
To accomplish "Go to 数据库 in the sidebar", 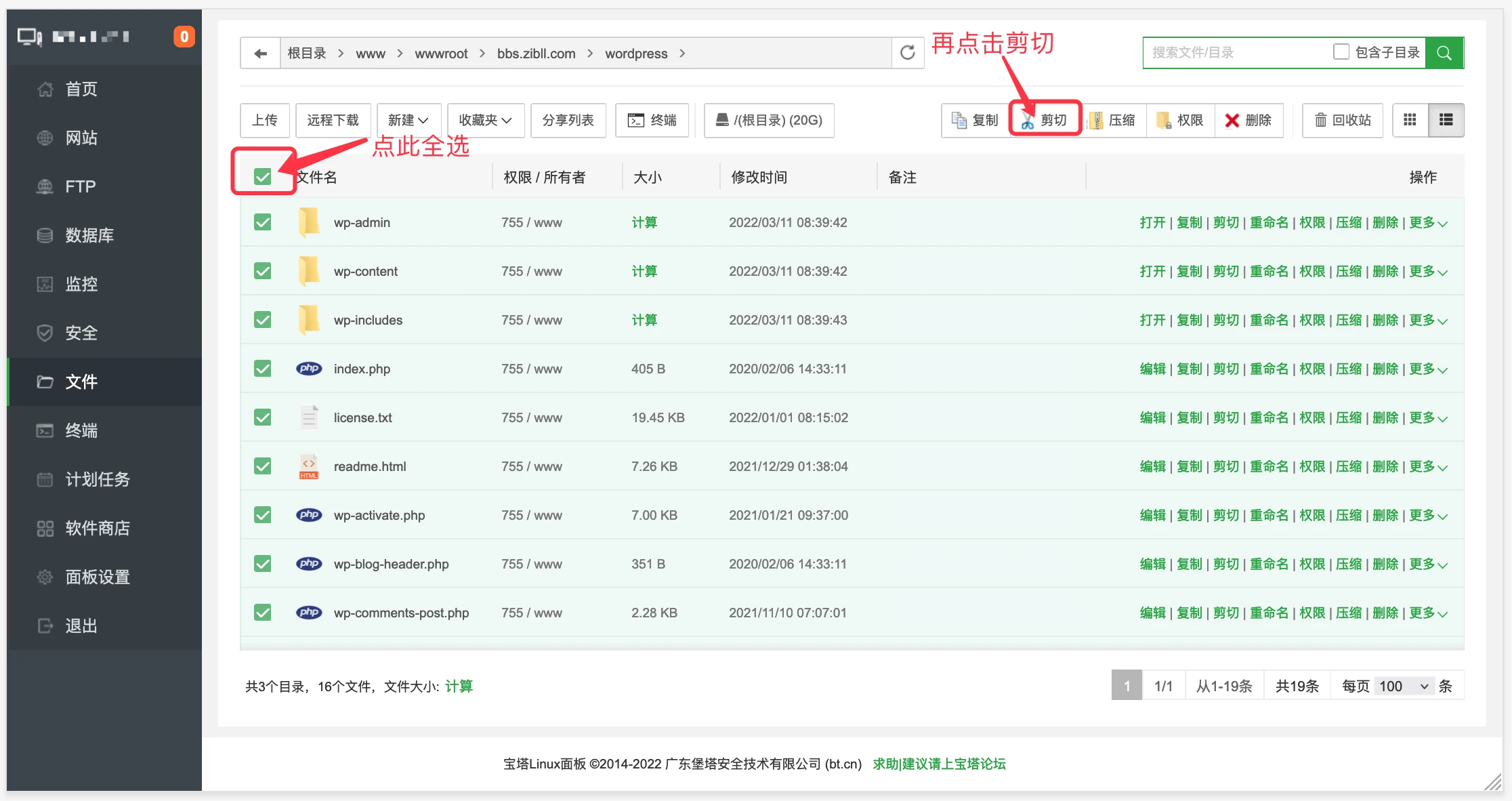I will tap(90, 235).
